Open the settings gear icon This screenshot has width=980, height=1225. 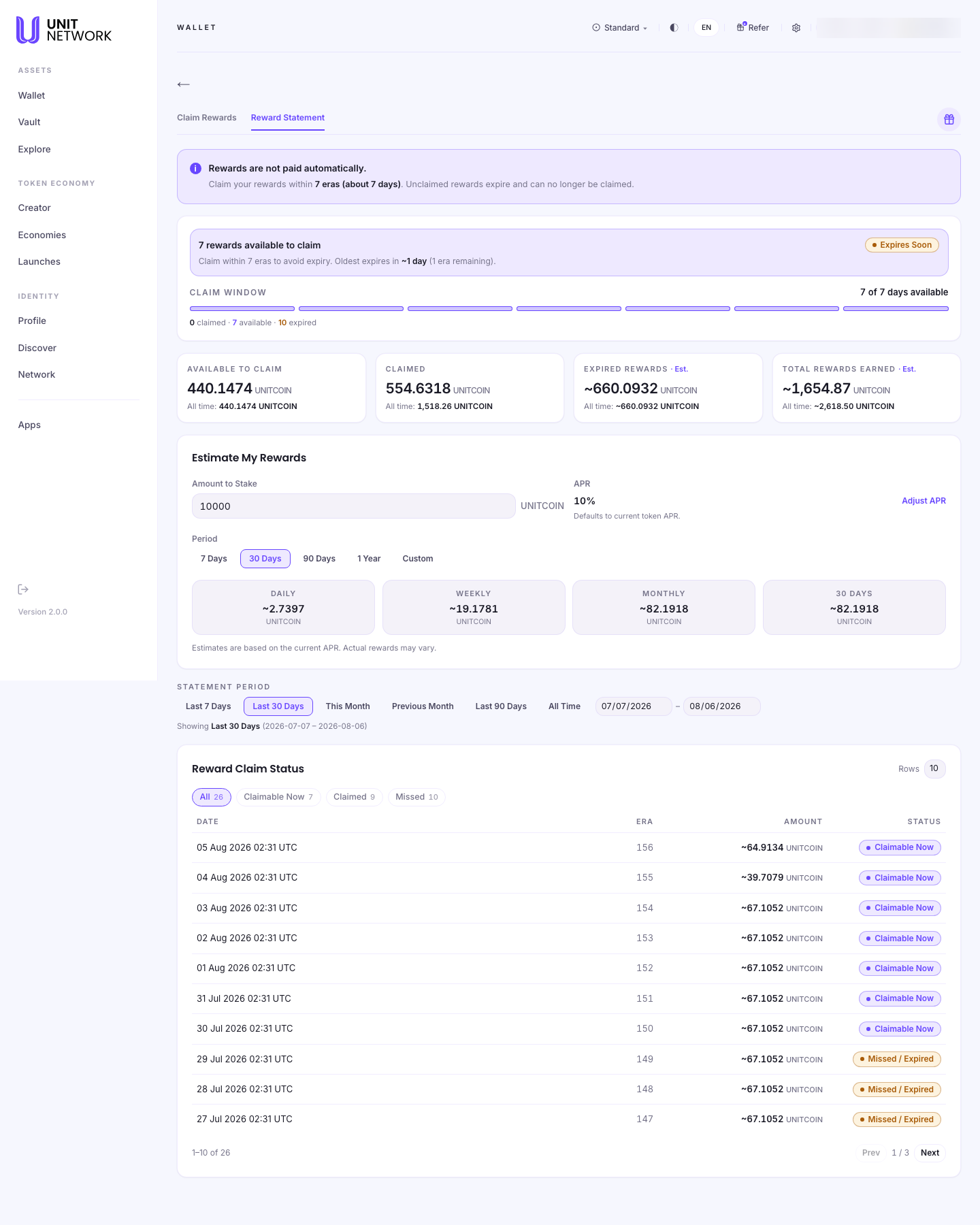click(x=796, y=28)
